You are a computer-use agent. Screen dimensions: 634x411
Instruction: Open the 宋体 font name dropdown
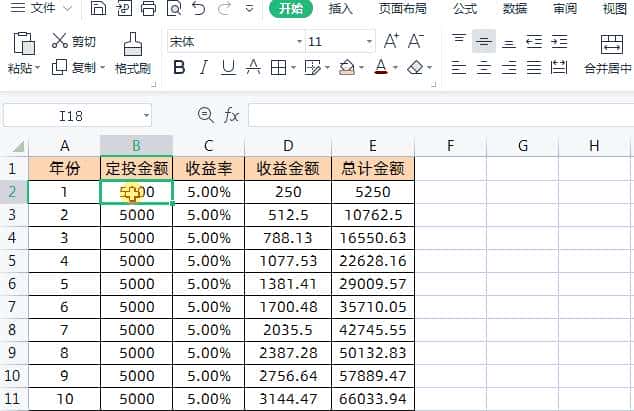299,41
